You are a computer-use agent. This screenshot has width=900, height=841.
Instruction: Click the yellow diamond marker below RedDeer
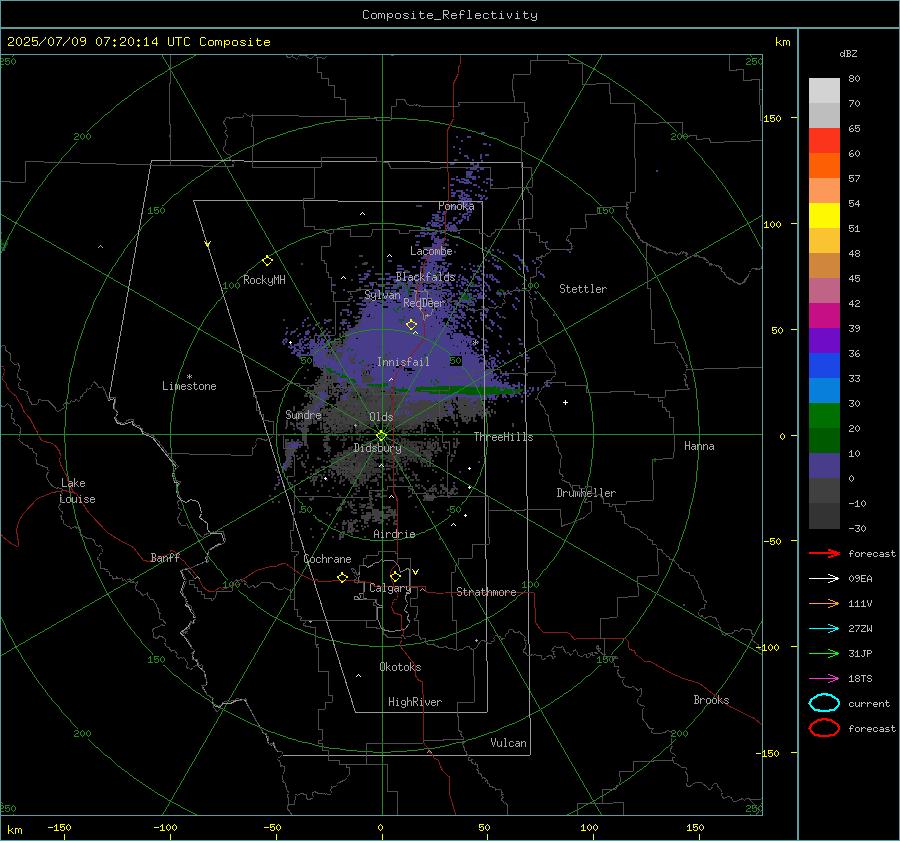[412, 325]
